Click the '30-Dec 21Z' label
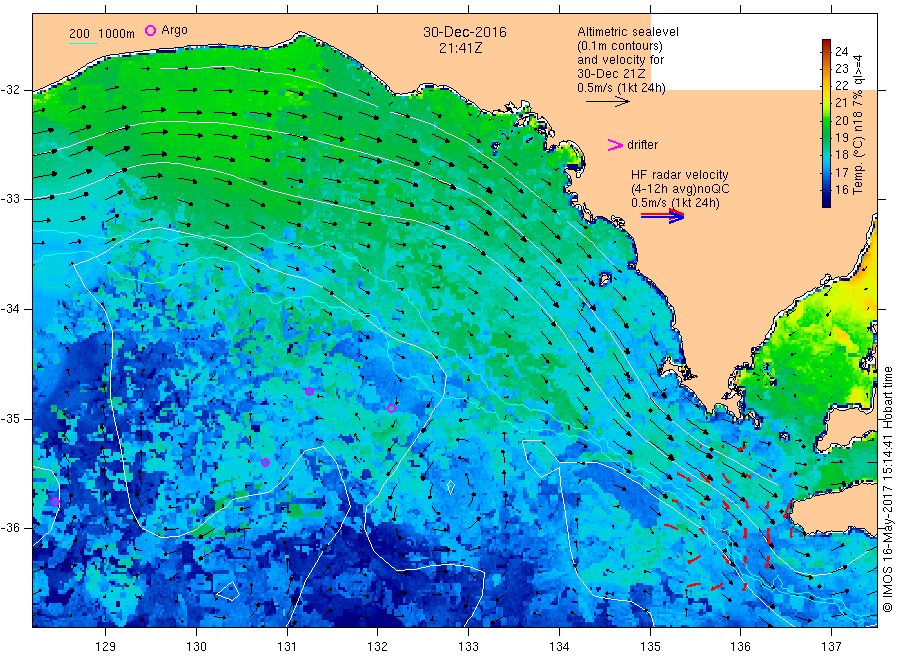Screen dimensions: 900x660 pyautogui.click(x=611, y=74)
